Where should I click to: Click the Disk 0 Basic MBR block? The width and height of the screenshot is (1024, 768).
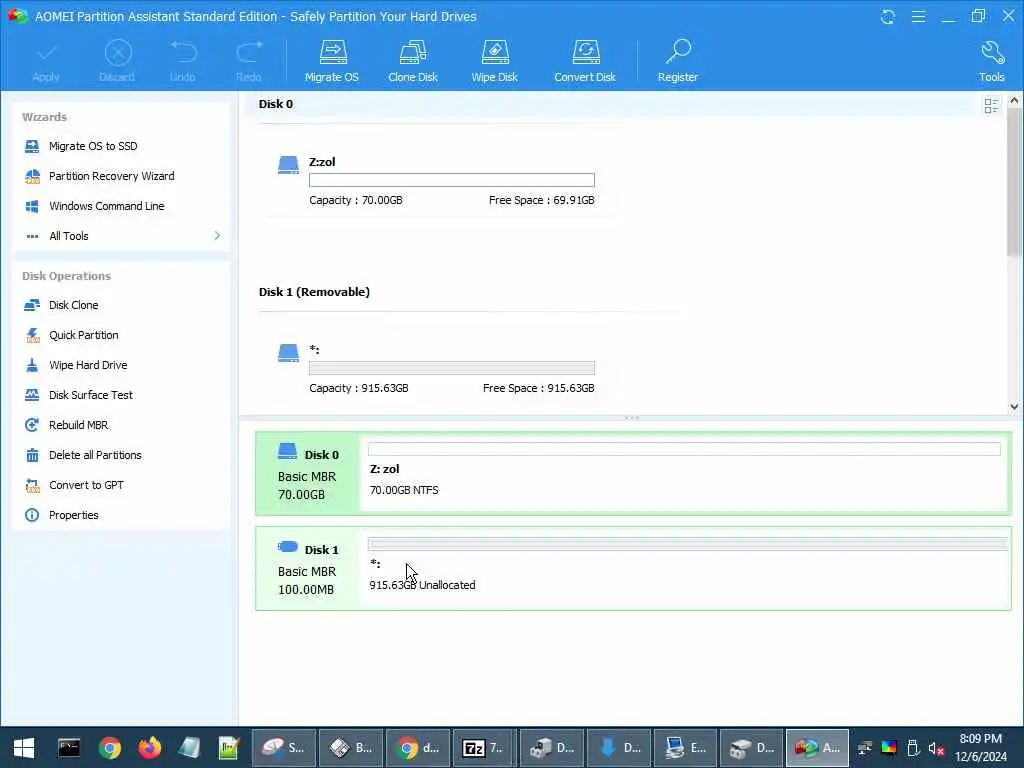coord(308,473)
